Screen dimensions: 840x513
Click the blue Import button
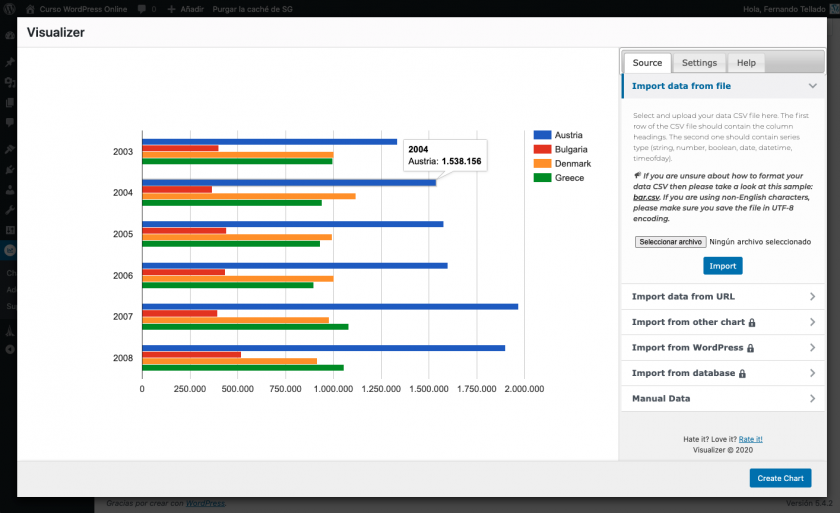click(x=722, y=266)
